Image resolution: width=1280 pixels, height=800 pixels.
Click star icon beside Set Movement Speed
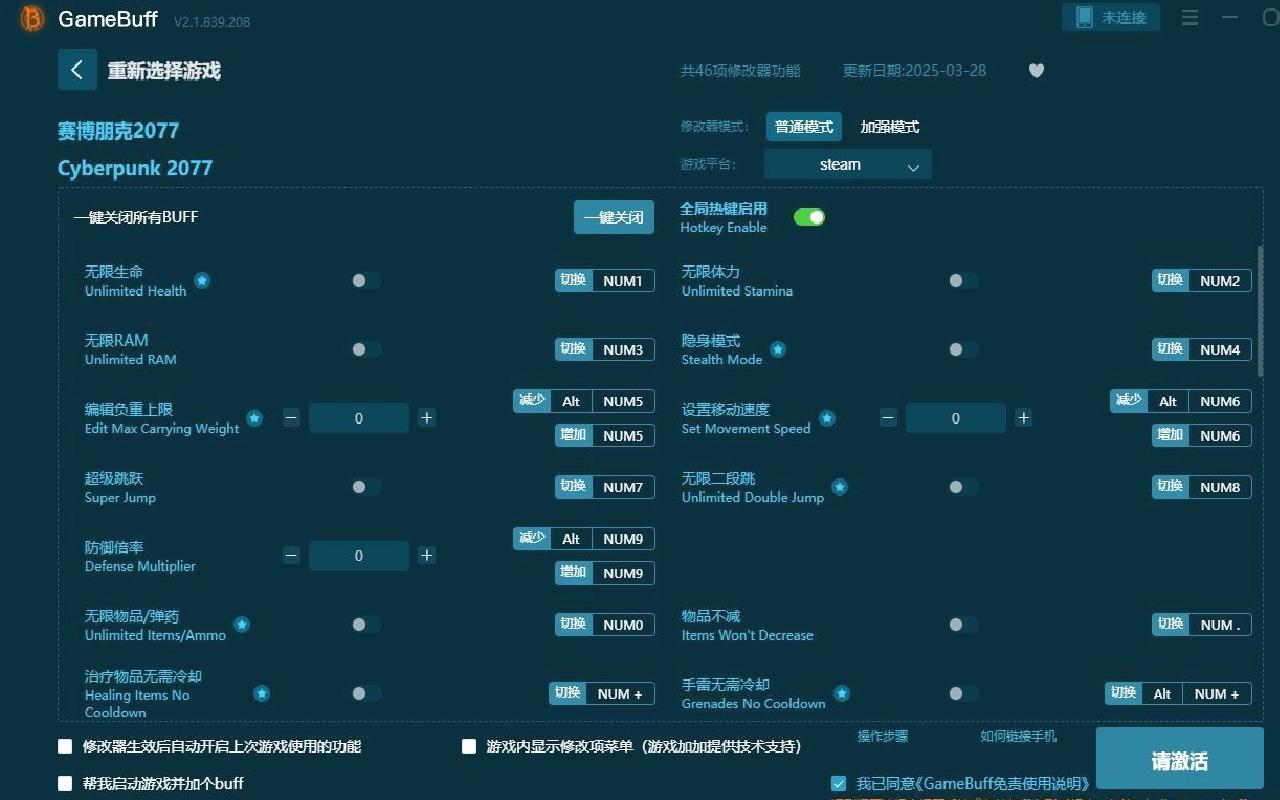(x=827, y=418)
